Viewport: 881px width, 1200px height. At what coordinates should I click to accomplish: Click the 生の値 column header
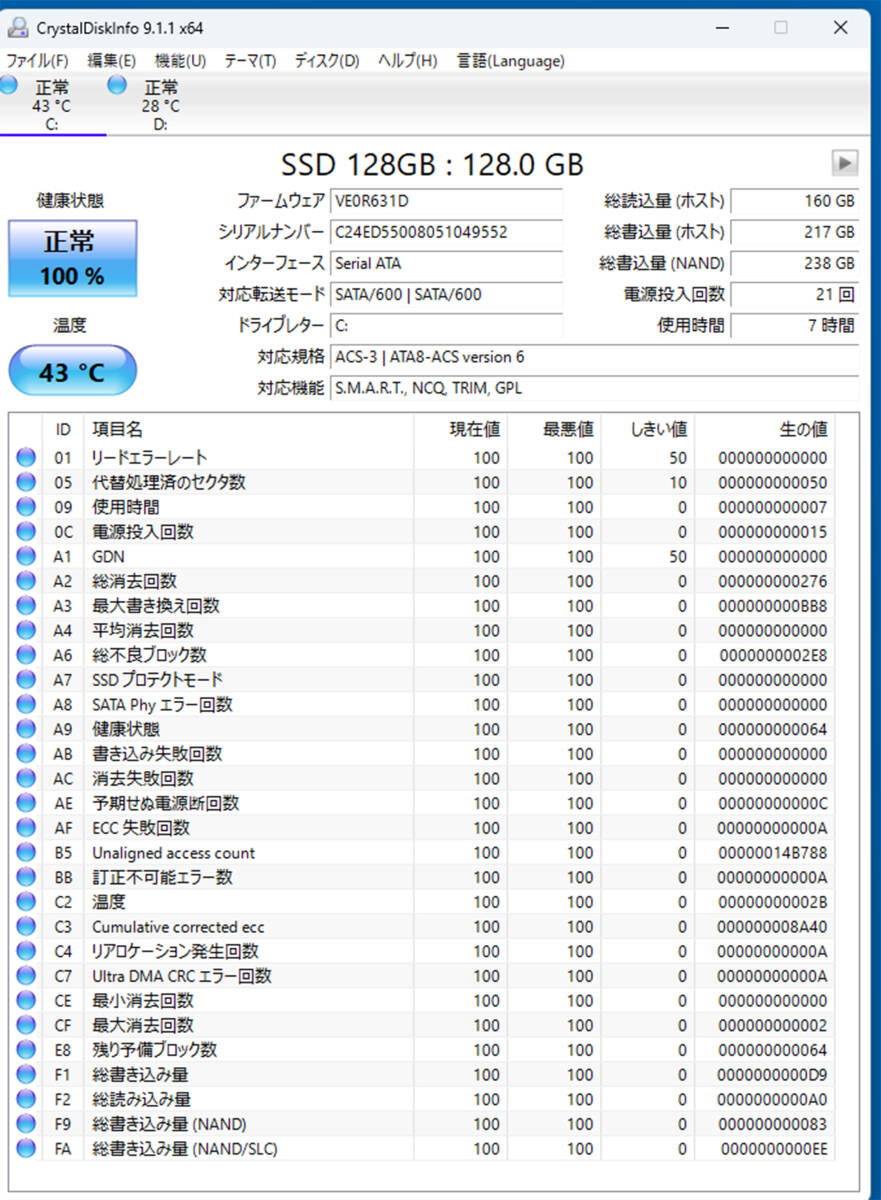tap(765, 429)
